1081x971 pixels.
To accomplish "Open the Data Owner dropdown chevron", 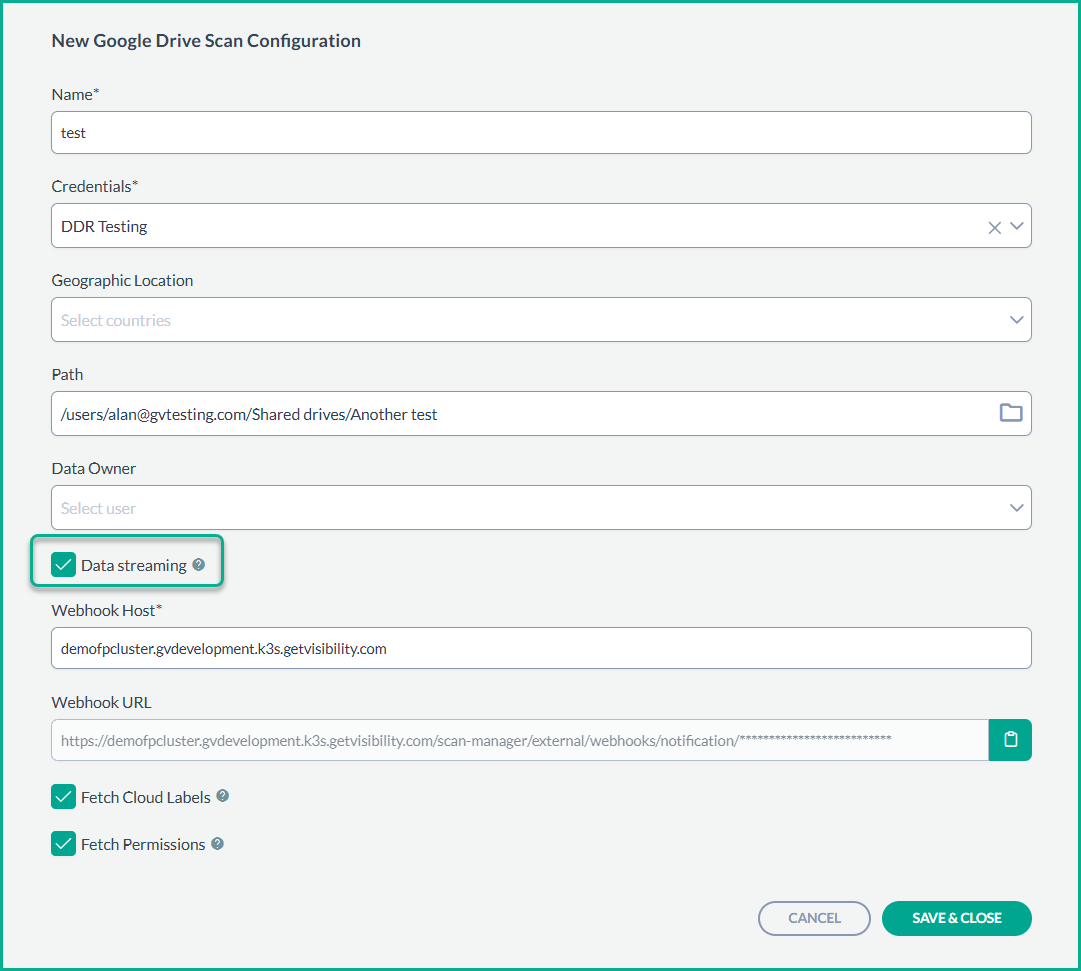I will pyautogui.click(x=1017, y=508).
